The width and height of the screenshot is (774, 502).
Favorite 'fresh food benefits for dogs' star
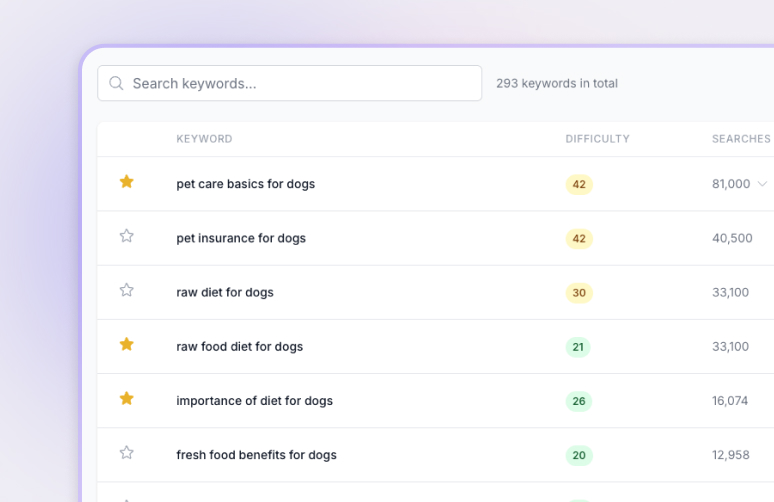click(126, 453)
